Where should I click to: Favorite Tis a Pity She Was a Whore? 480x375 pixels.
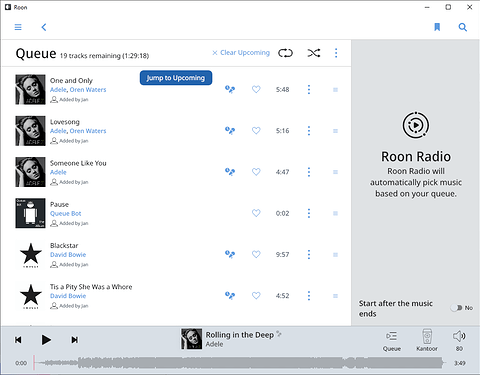tap(256, 296)
